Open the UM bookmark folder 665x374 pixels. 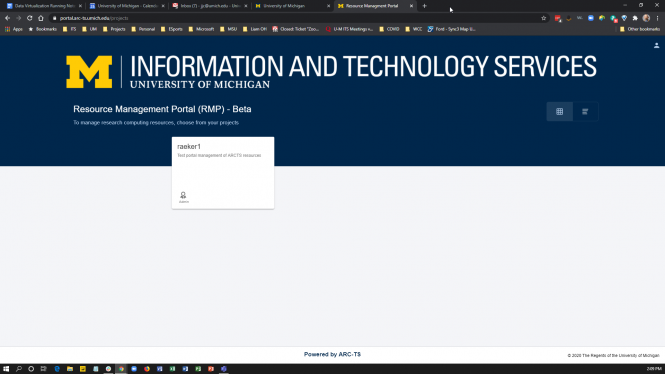pyautogui.click(x=89, y=29)
